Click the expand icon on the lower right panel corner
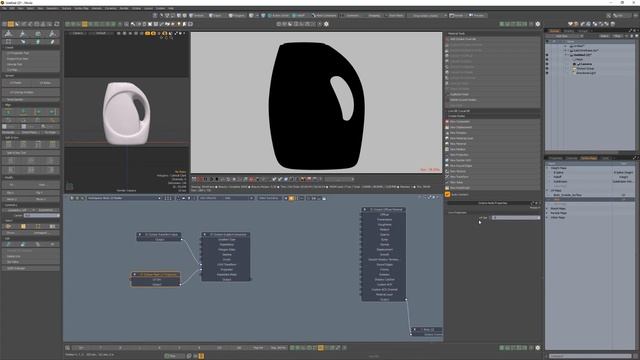This screenshot has width=640, height=360. (635, 158)
